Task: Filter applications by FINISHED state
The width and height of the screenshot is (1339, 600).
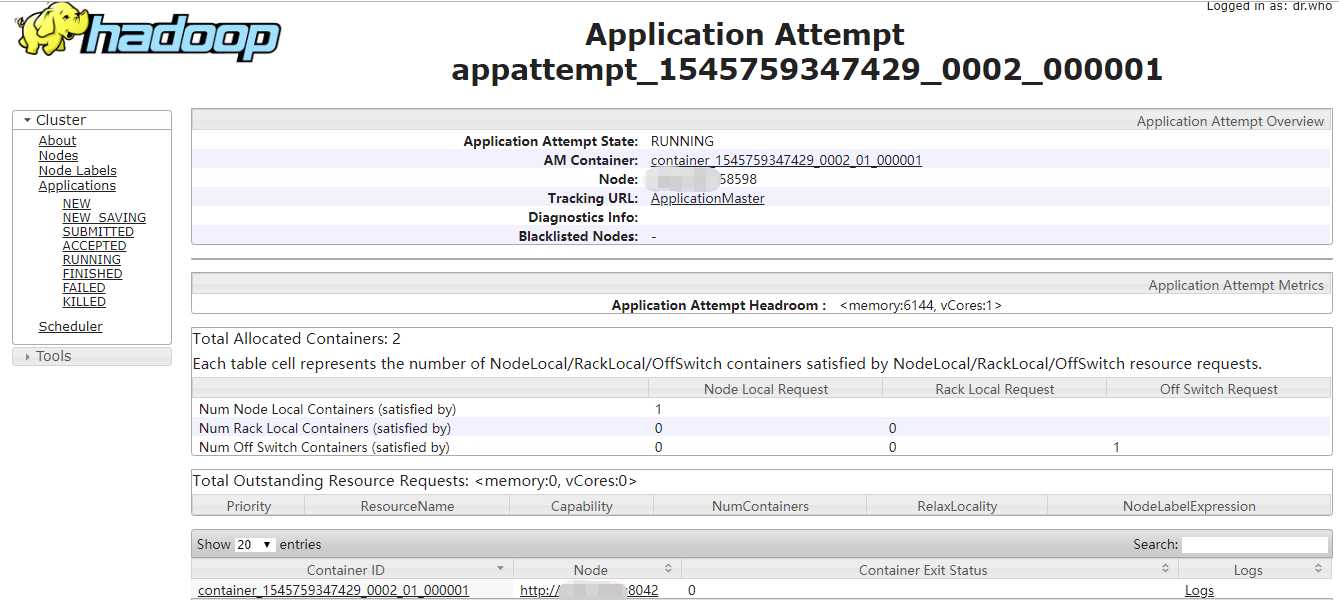Action: [x=92, y=274]
